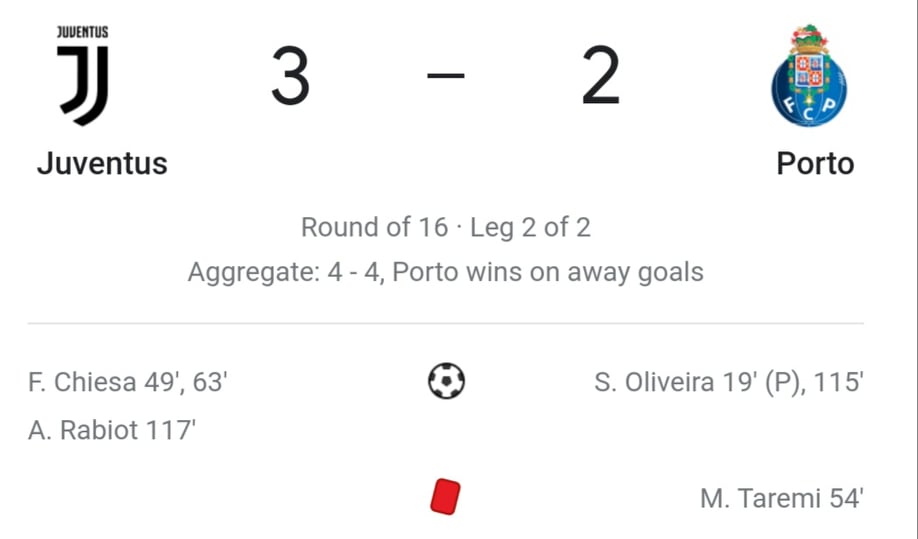Click the crown atop Porto crest

[809, 38]
